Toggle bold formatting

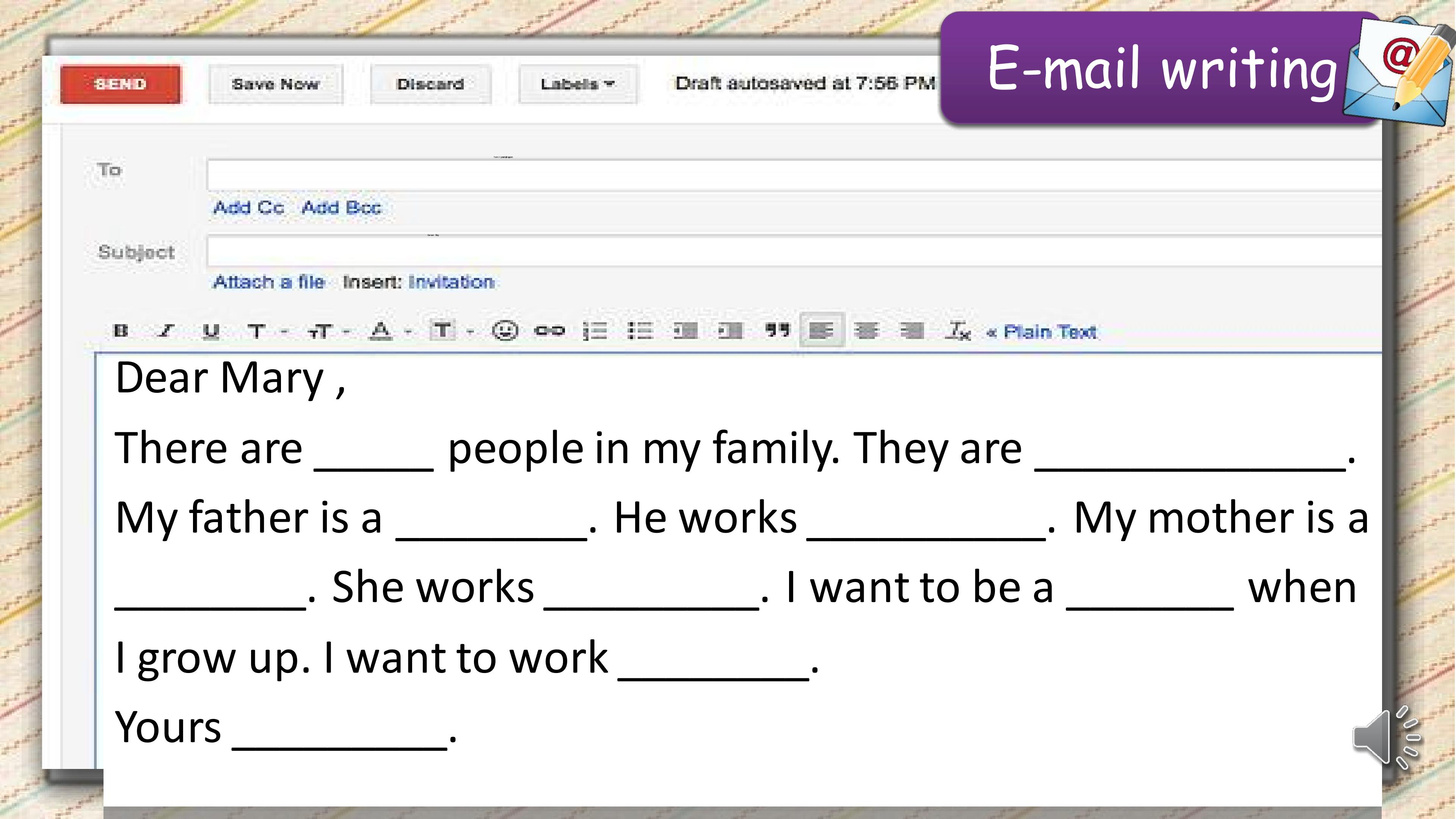point(121,331)
